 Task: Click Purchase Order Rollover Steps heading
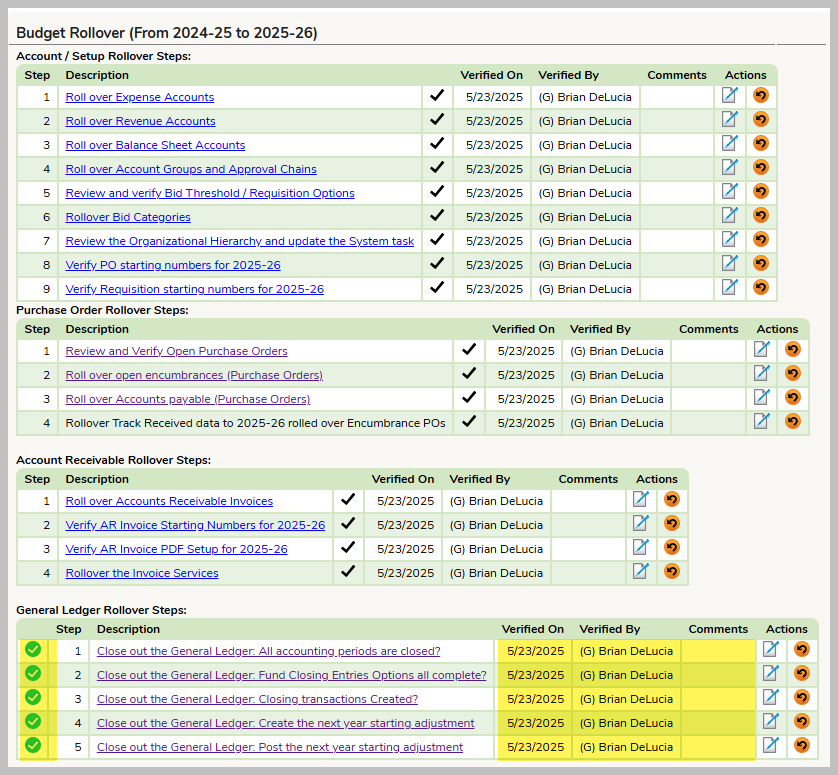click(x=102, y=311)
